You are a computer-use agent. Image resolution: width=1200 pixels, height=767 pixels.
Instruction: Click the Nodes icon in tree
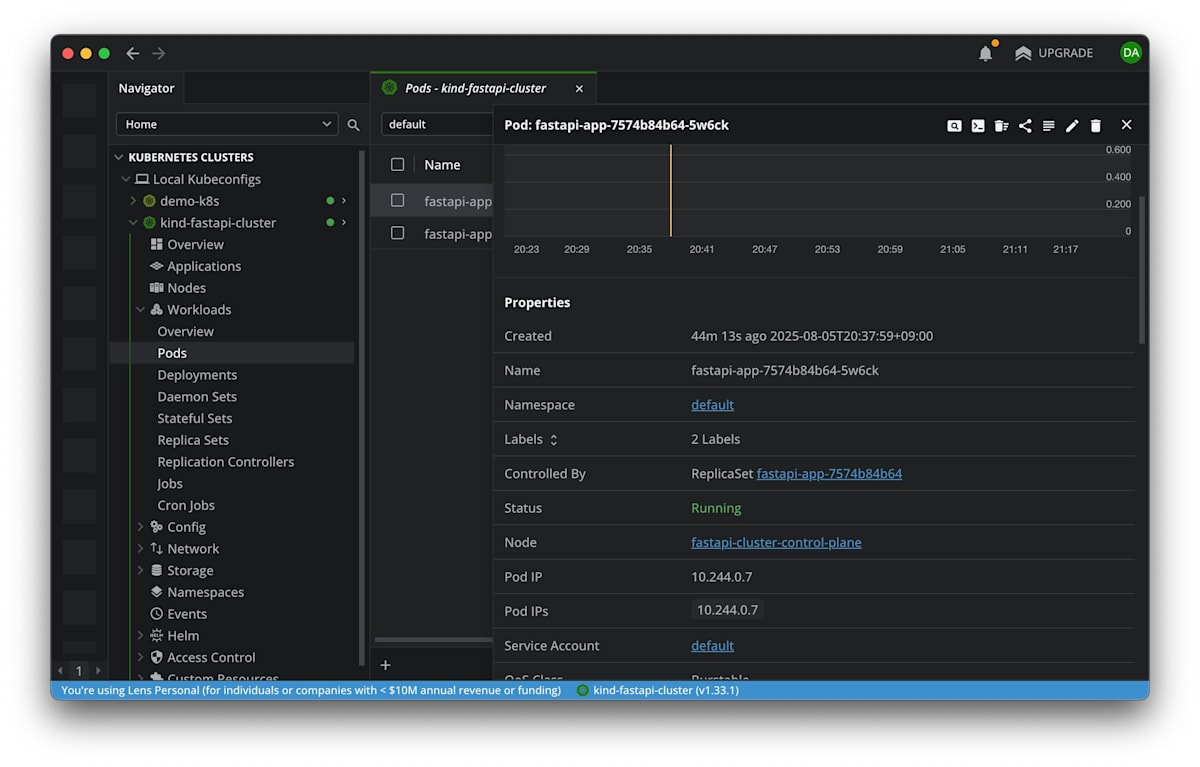coord(156,288)
